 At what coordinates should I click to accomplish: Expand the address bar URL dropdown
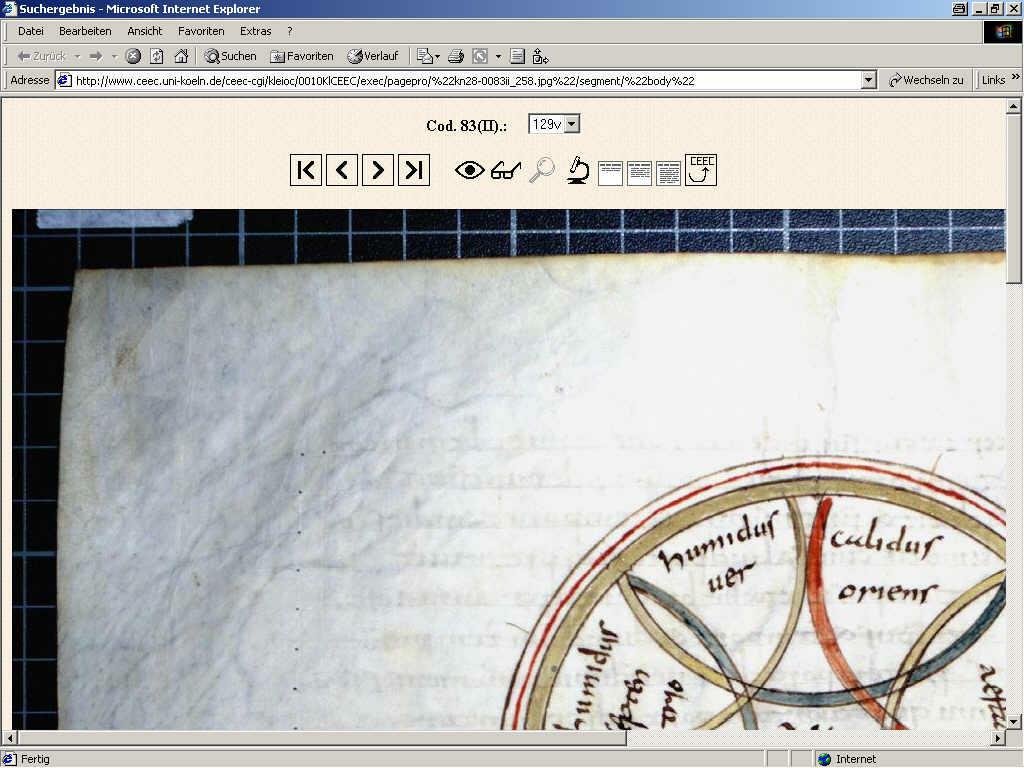tap(868, 80)
